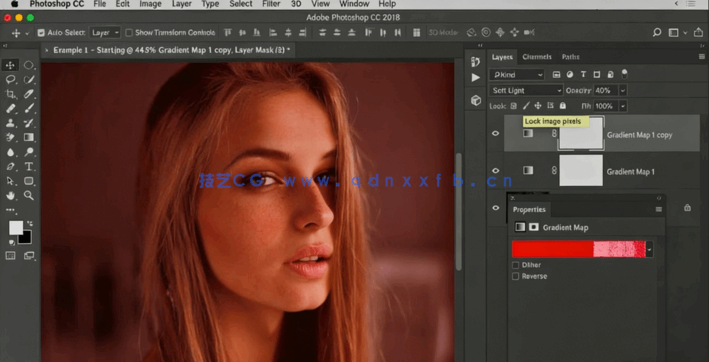Enable Show Transform Controls checkbox
Screen dimensions: 709x362
click(x=129, y=33)
